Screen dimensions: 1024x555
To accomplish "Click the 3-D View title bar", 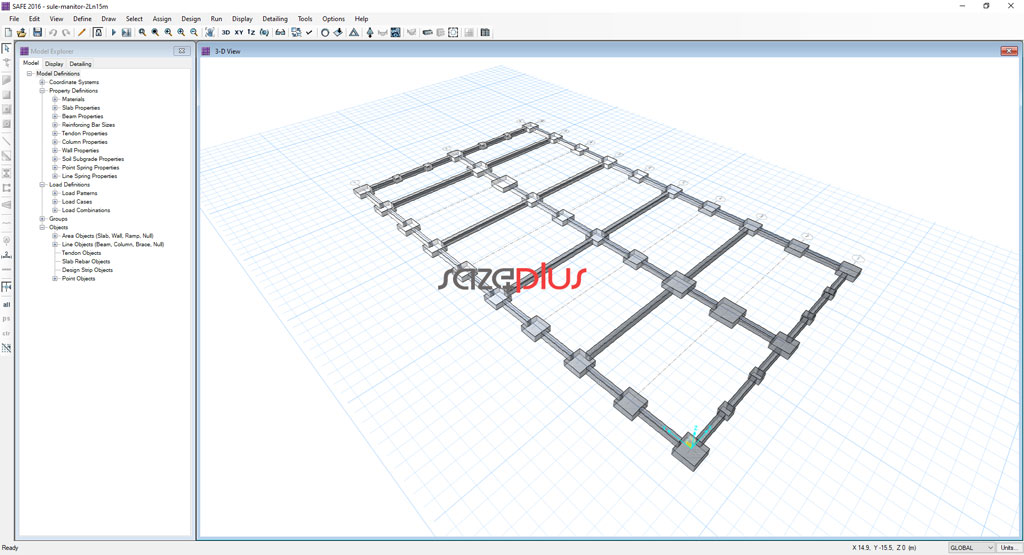I will (607, 51).
